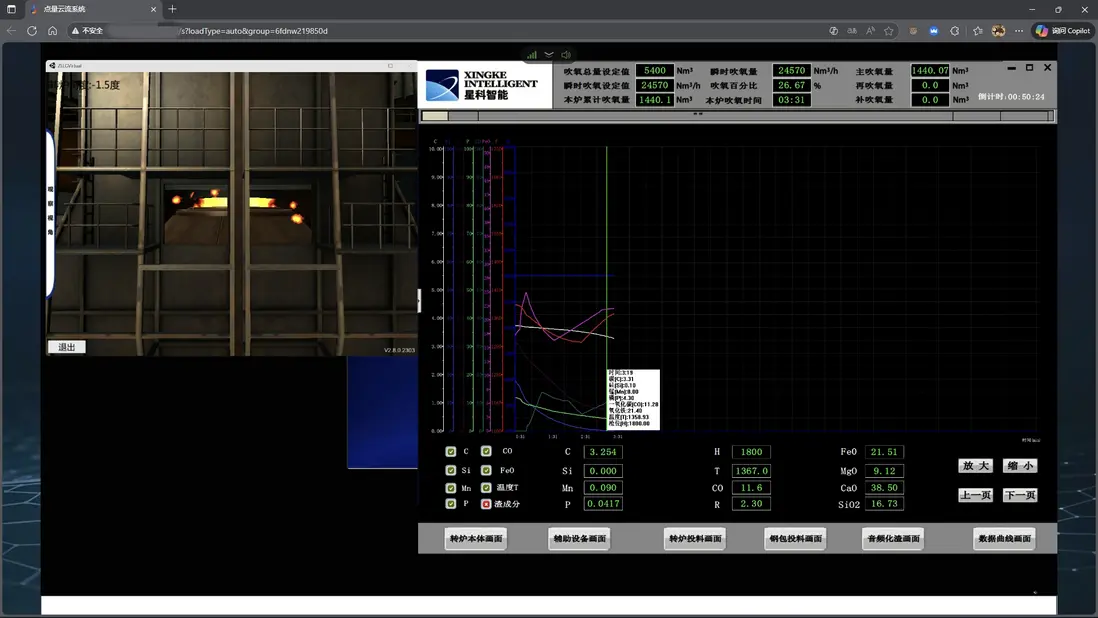1098x618 pixels.
Task: Click the 放大 zoom-in button
Action: tap(975, 466)
